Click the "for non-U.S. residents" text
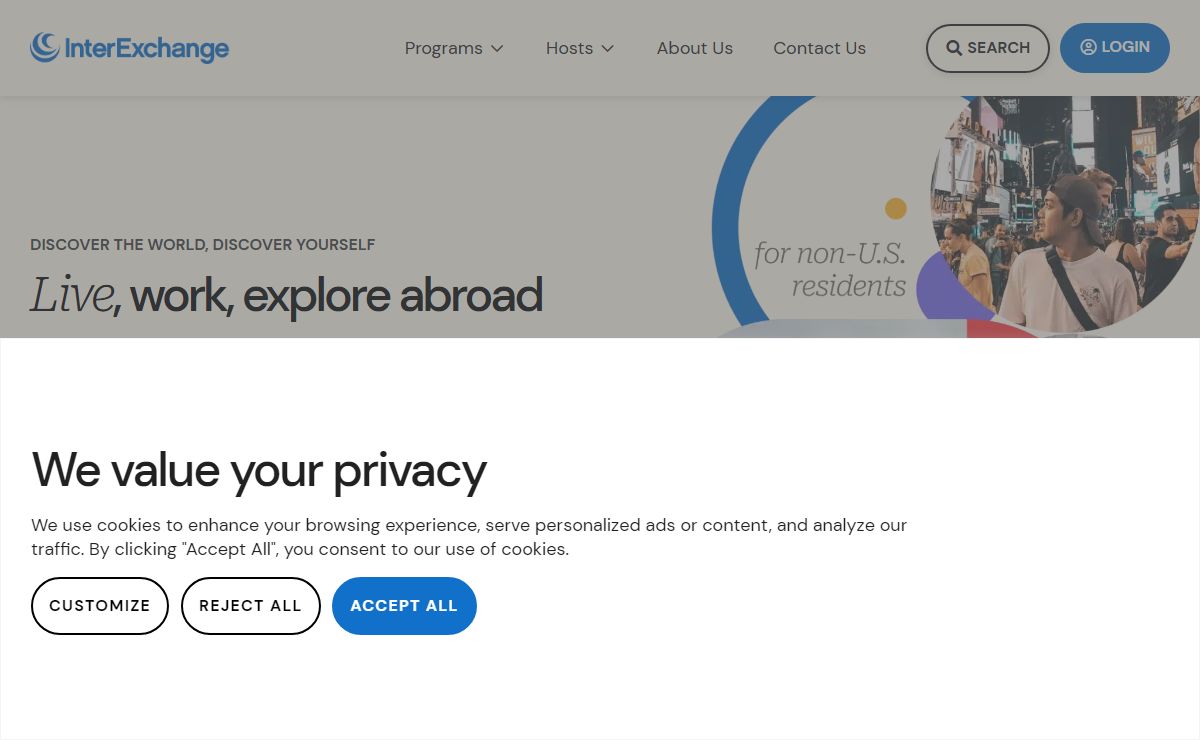This screenshot has height=740, width=1200. [x=830, y=269]
